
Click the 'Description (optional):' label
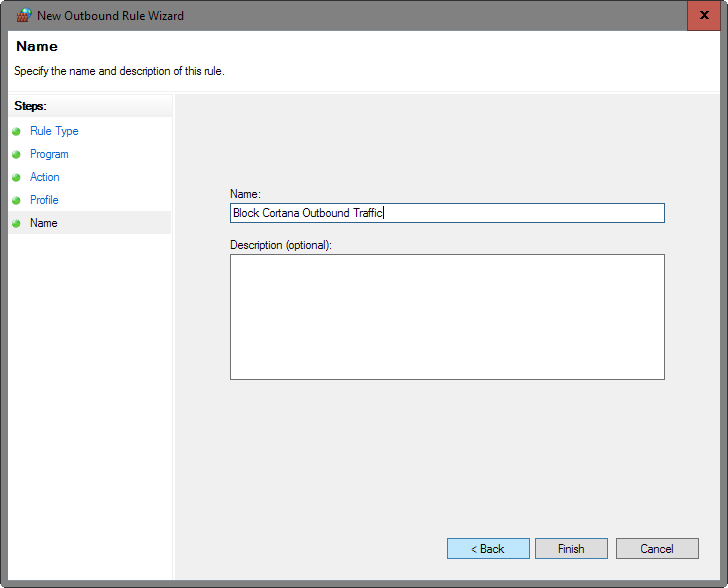(x=281, y=245)
